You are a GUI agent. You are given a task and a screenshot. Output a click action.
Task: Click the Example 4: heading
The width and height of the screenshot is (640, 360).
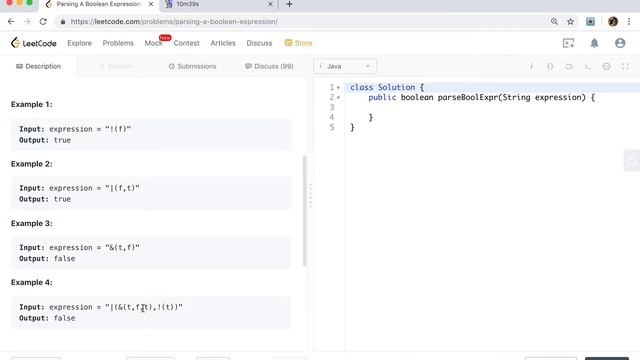pos(32,282)
